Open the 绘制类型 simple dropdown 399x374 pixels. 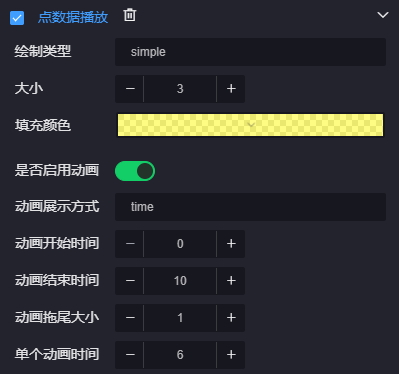[250, 52]
